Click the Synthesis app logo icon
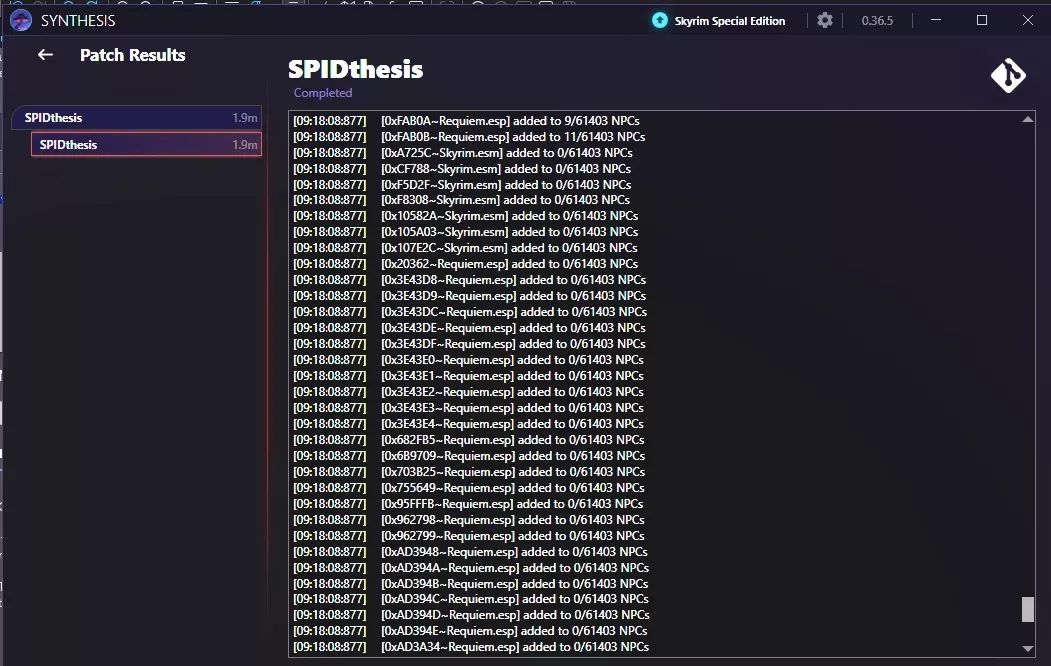The width and height of the screenshot is (1051, 666). pos(21,21)
